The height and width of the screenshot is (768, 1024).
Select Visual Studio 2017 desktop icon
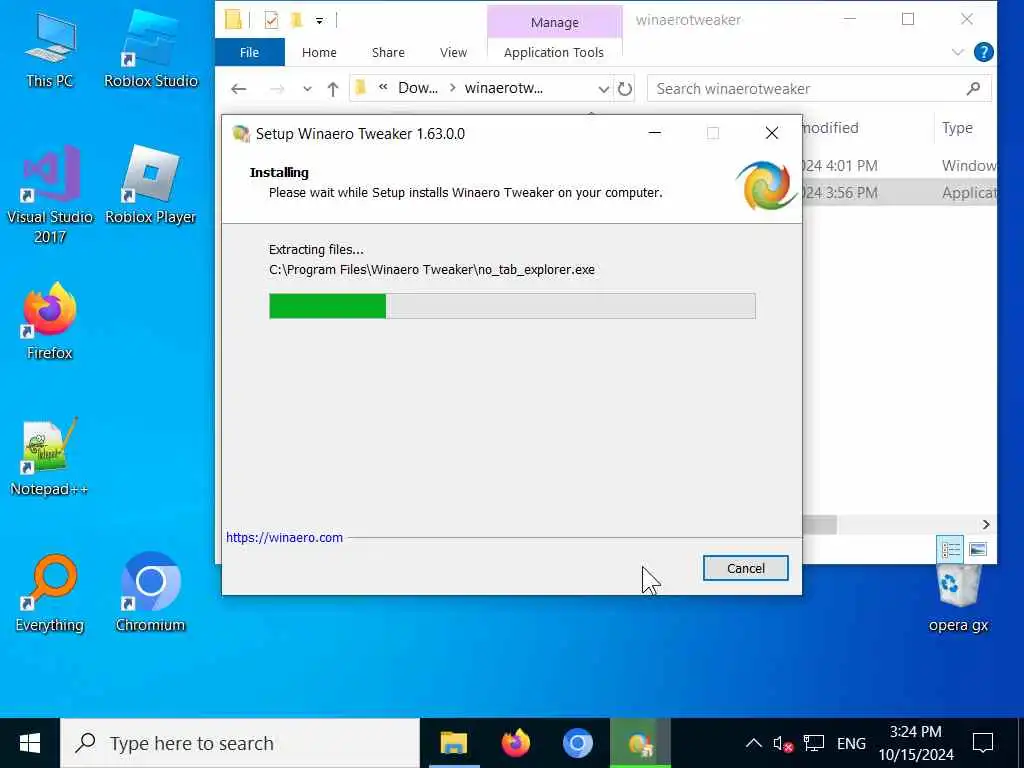point(50,195)
